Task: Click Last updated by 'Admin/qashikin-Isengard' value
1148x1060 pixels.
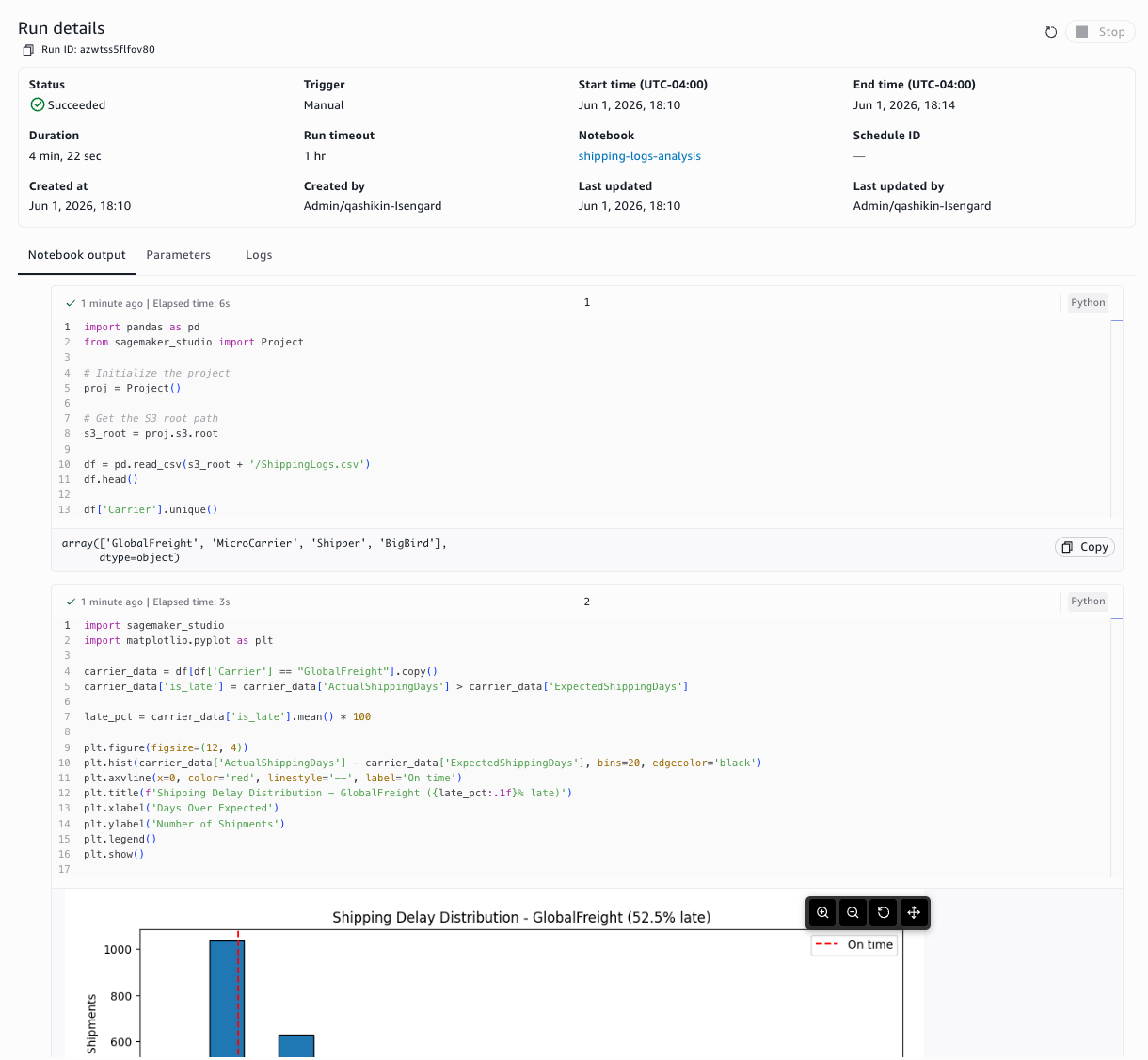Action: pyautogui.click(x=922, y=206)
